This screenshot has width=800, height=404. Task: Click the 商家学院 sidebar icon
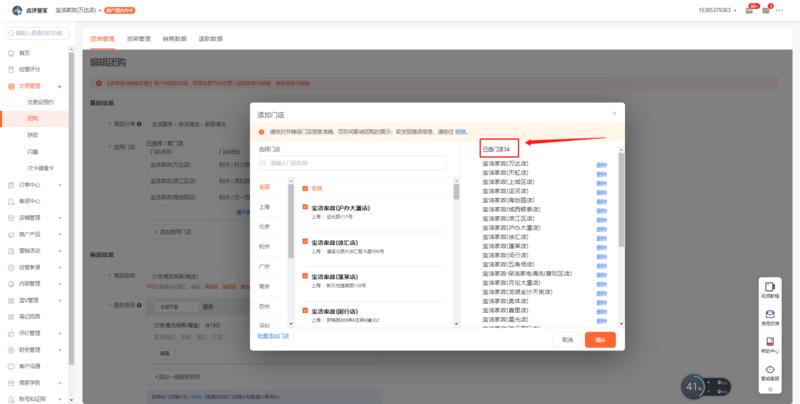[x=11, y=383]
